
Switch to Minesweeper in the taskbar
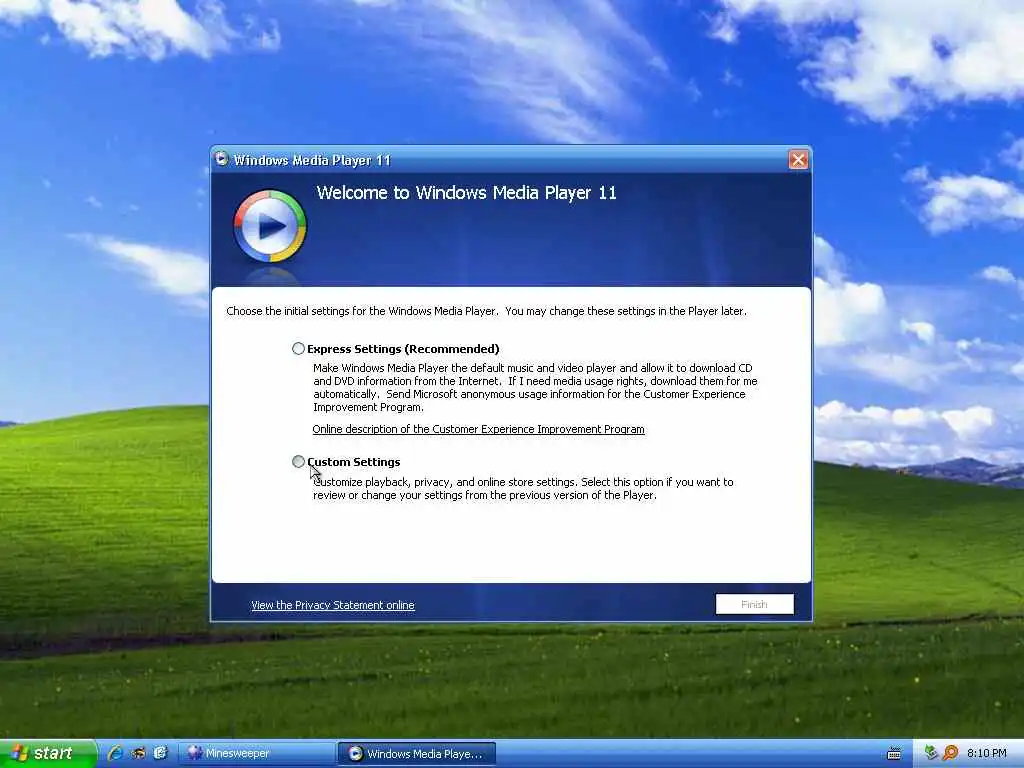click(256, 753)
